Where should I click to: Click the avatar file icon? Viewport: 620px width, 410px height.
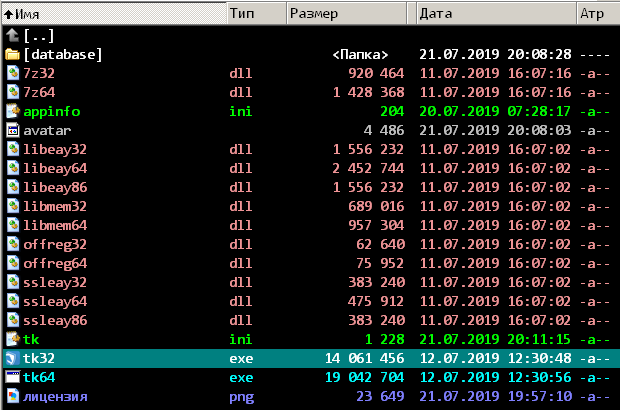[x=12, y=130]
